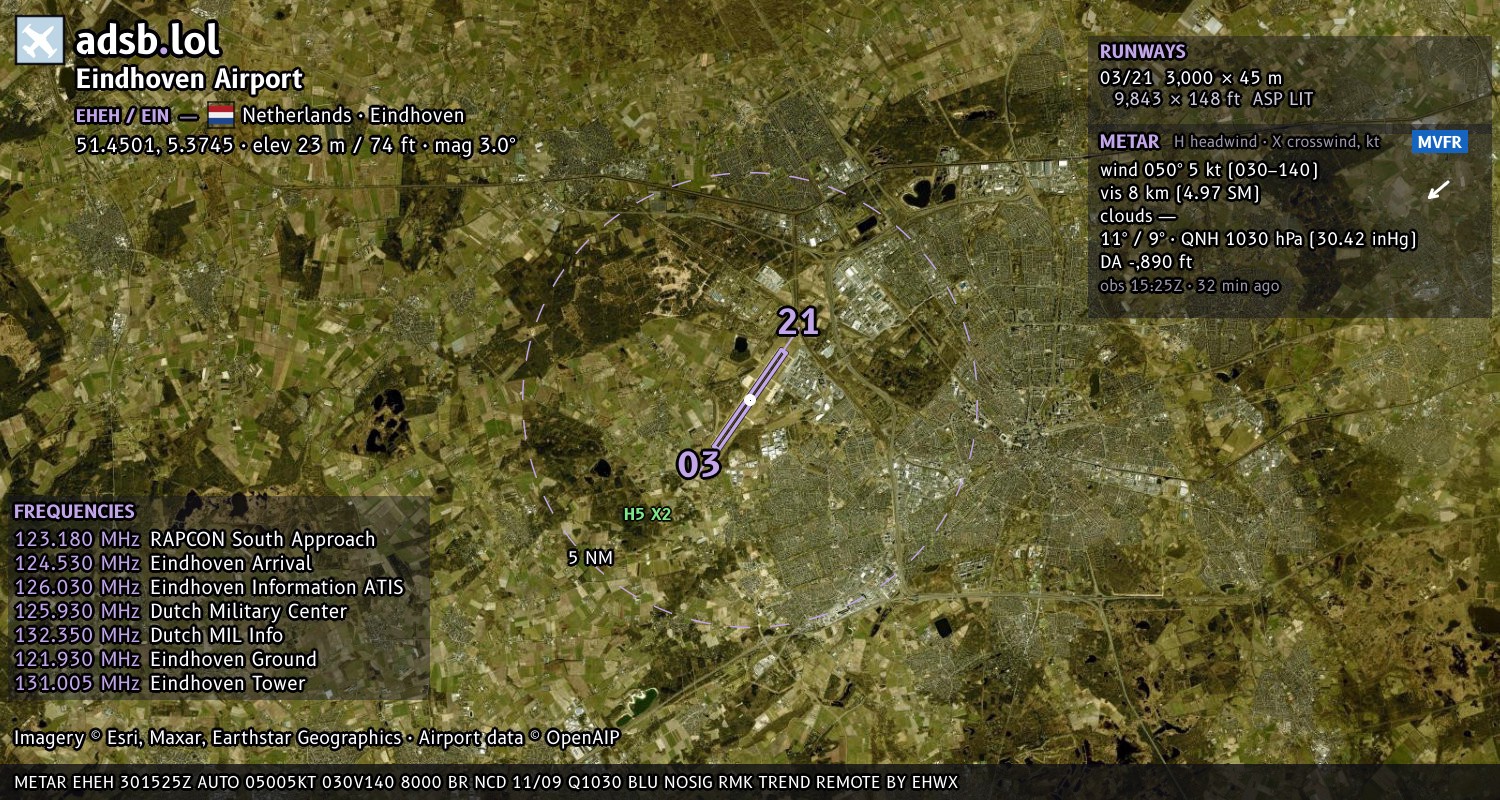Click the METAR panel heading
This screenshot has height=800, width=1500.
[x=1129, y=142]
